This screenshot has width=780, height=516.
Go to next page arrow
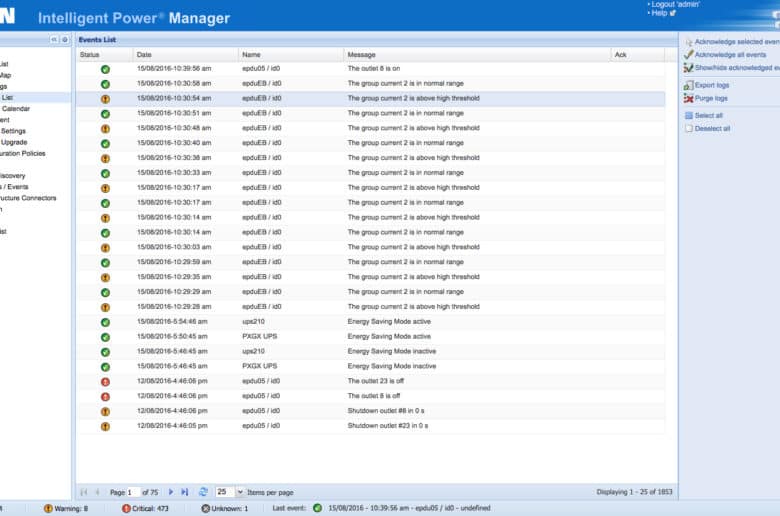(x=171, y=492)
